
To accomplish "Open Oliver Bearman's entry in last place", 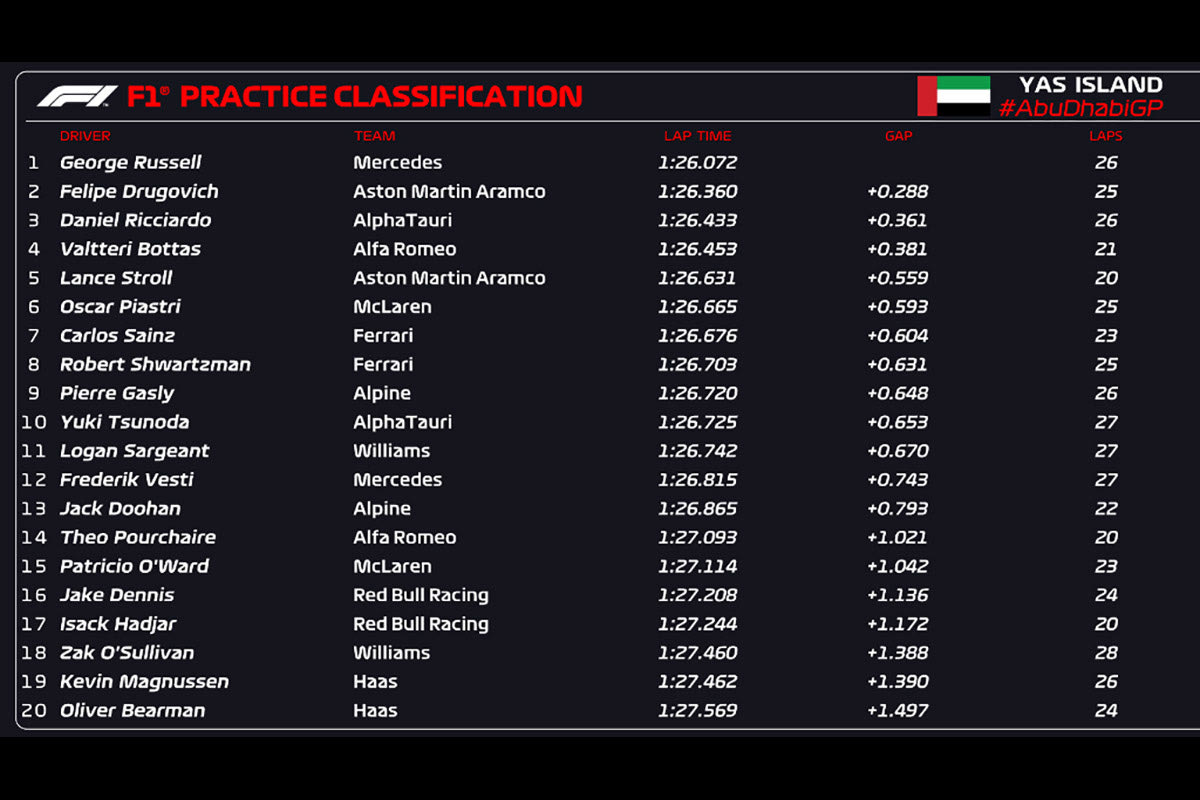I will [x=132, y=711].
